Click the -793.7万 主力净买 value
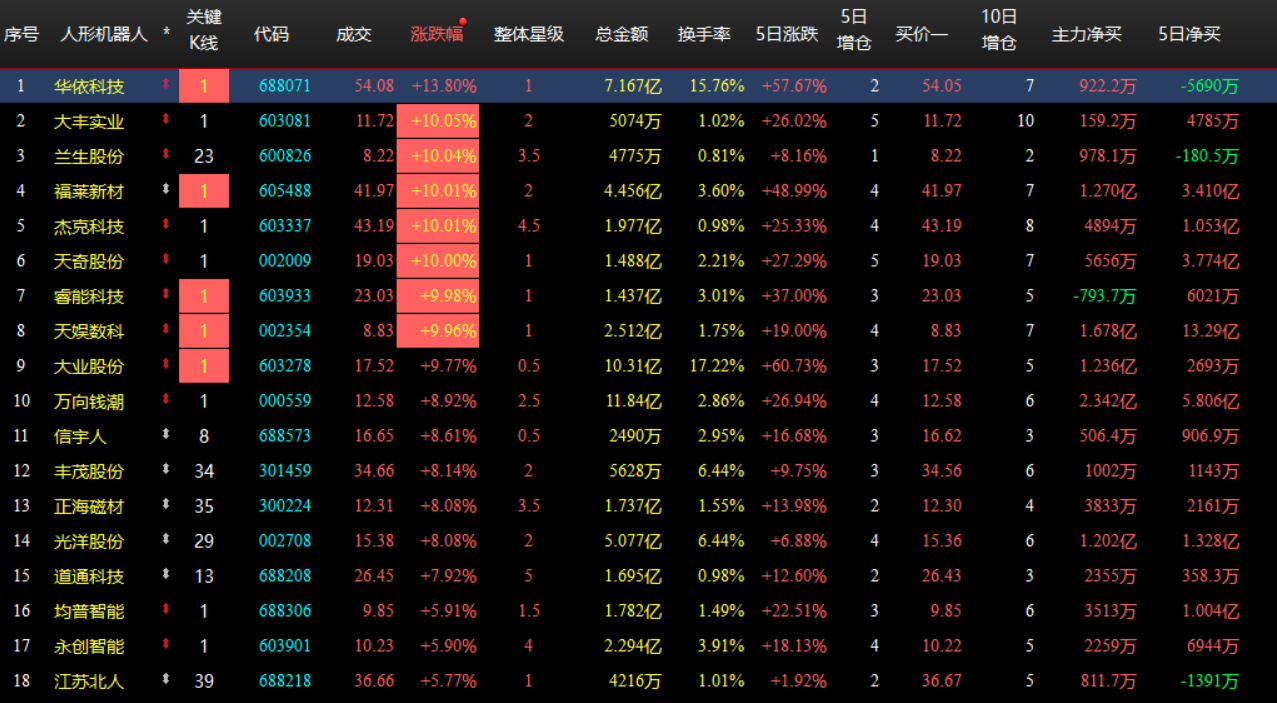The height and width of the screenshot is (703, 1277). 1105,296
